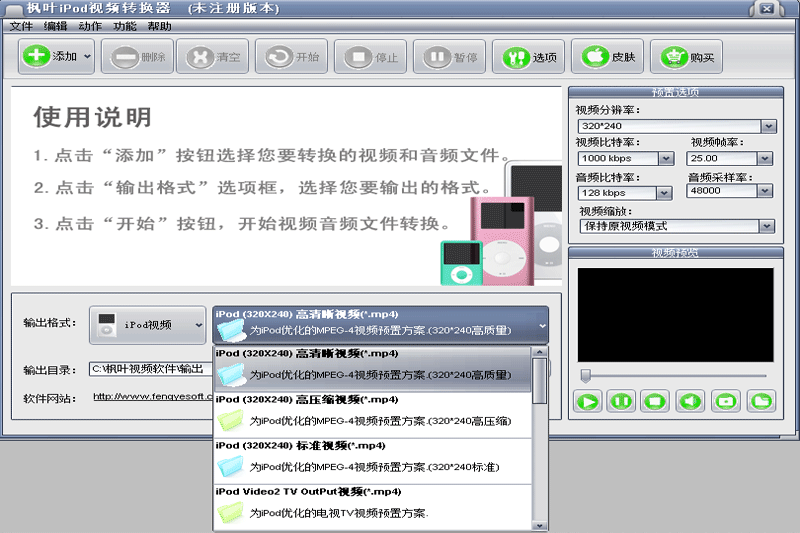
Task: Click the preset list scrollbar down arrow
Action: pos(539,525)
